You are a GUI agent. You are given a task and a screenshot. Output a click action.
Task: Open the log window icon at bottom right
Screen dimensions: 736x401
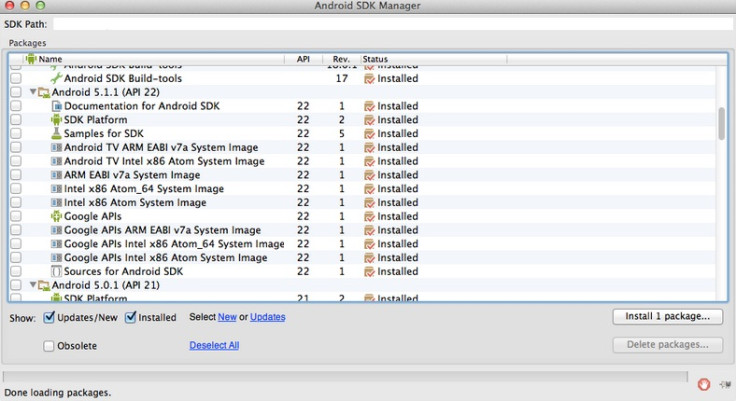725,385
